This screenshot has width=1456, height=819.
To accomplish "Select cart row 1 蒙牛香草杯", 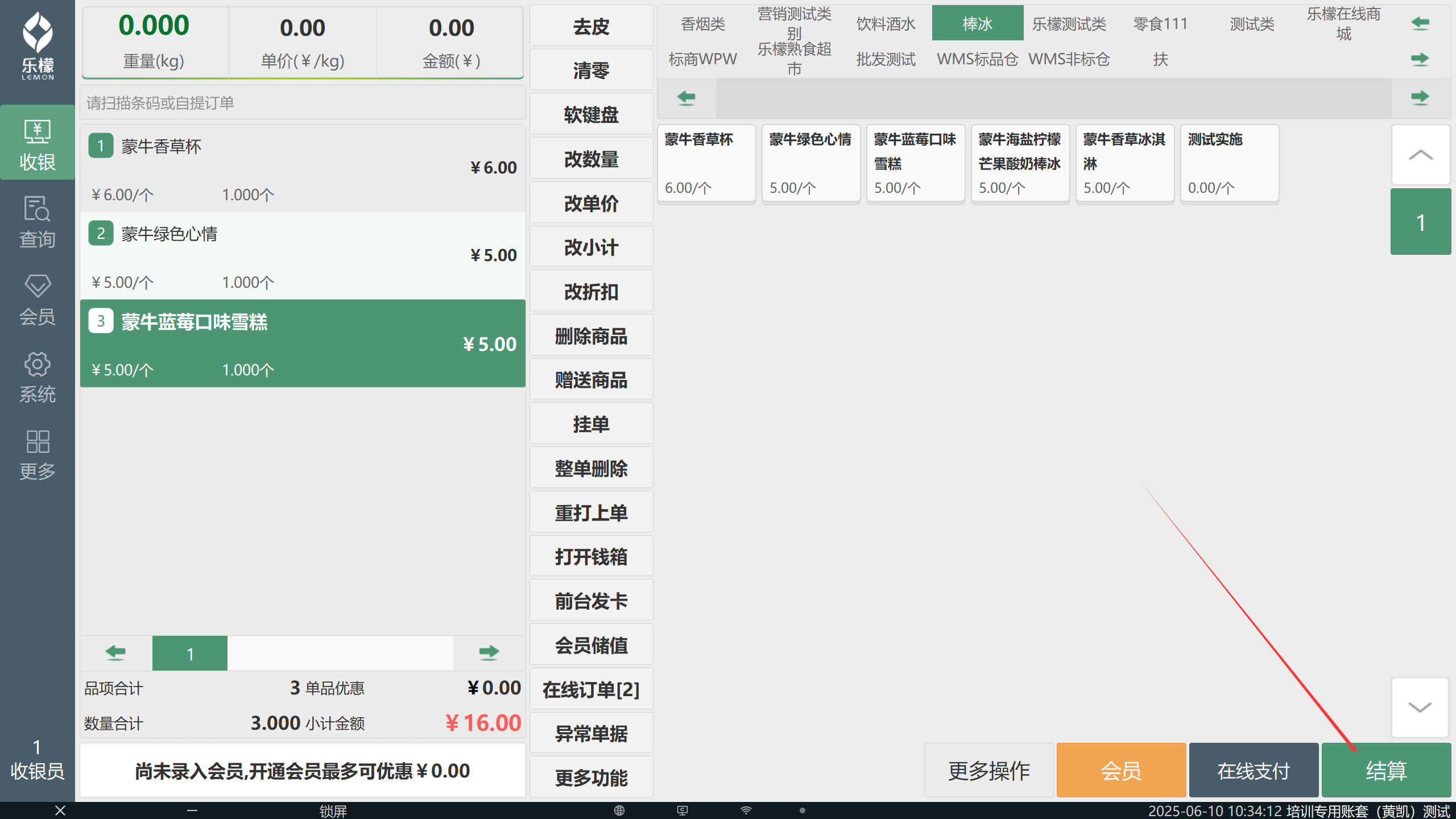I will pyautogui.click(x=303, y=169).
